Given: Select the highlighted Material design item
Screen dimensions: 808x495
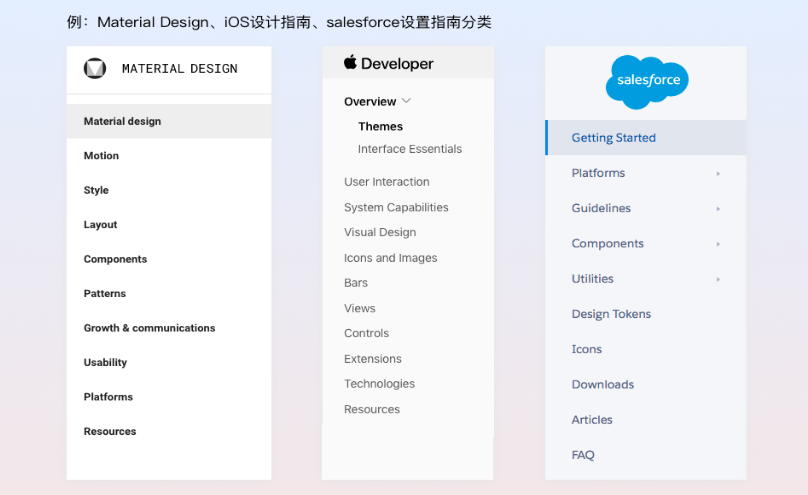Looking at the screenshot, I should click(x=169, y=121).
